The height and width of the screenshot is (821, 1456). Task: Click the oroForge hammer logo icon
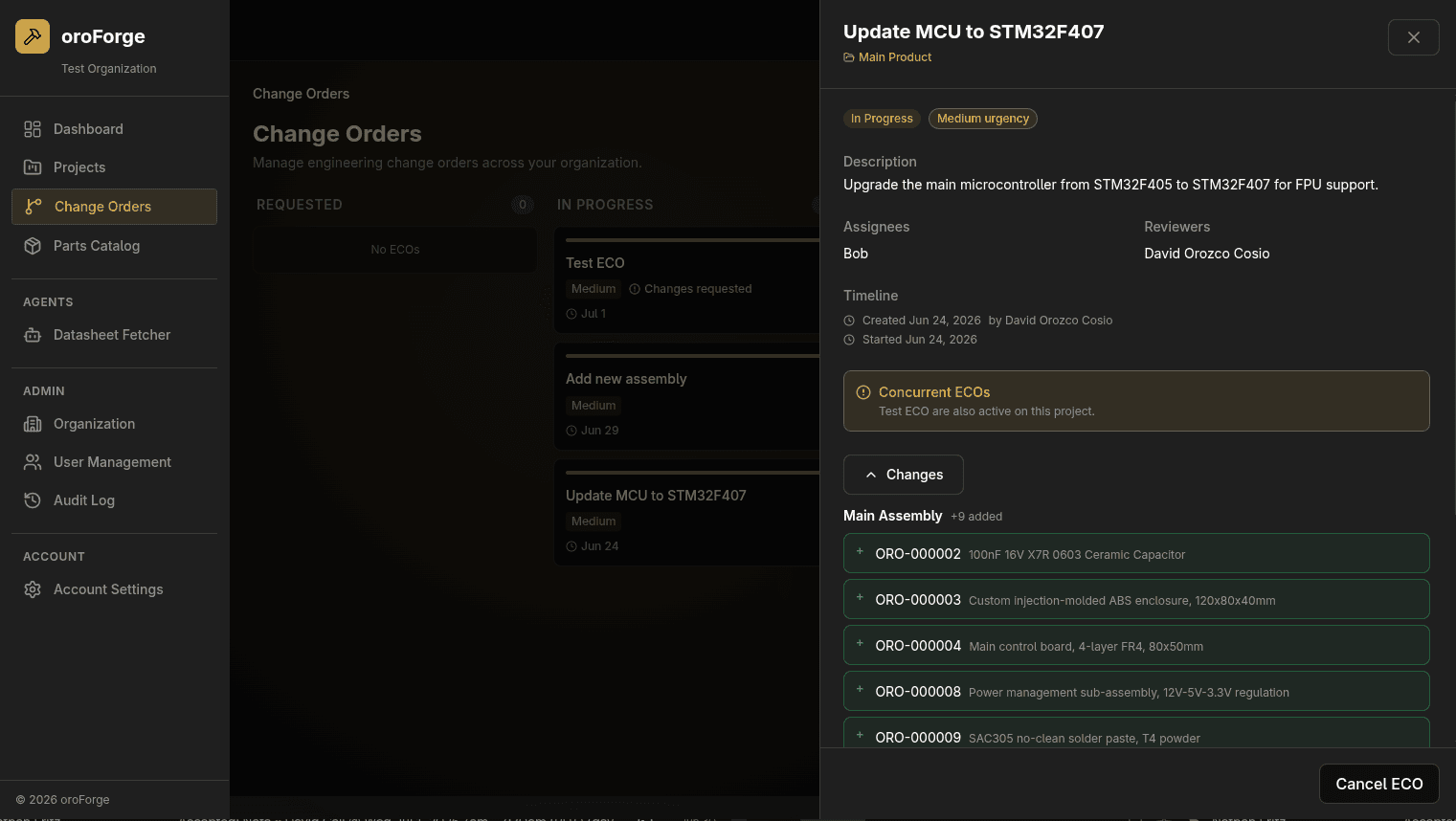33,36
